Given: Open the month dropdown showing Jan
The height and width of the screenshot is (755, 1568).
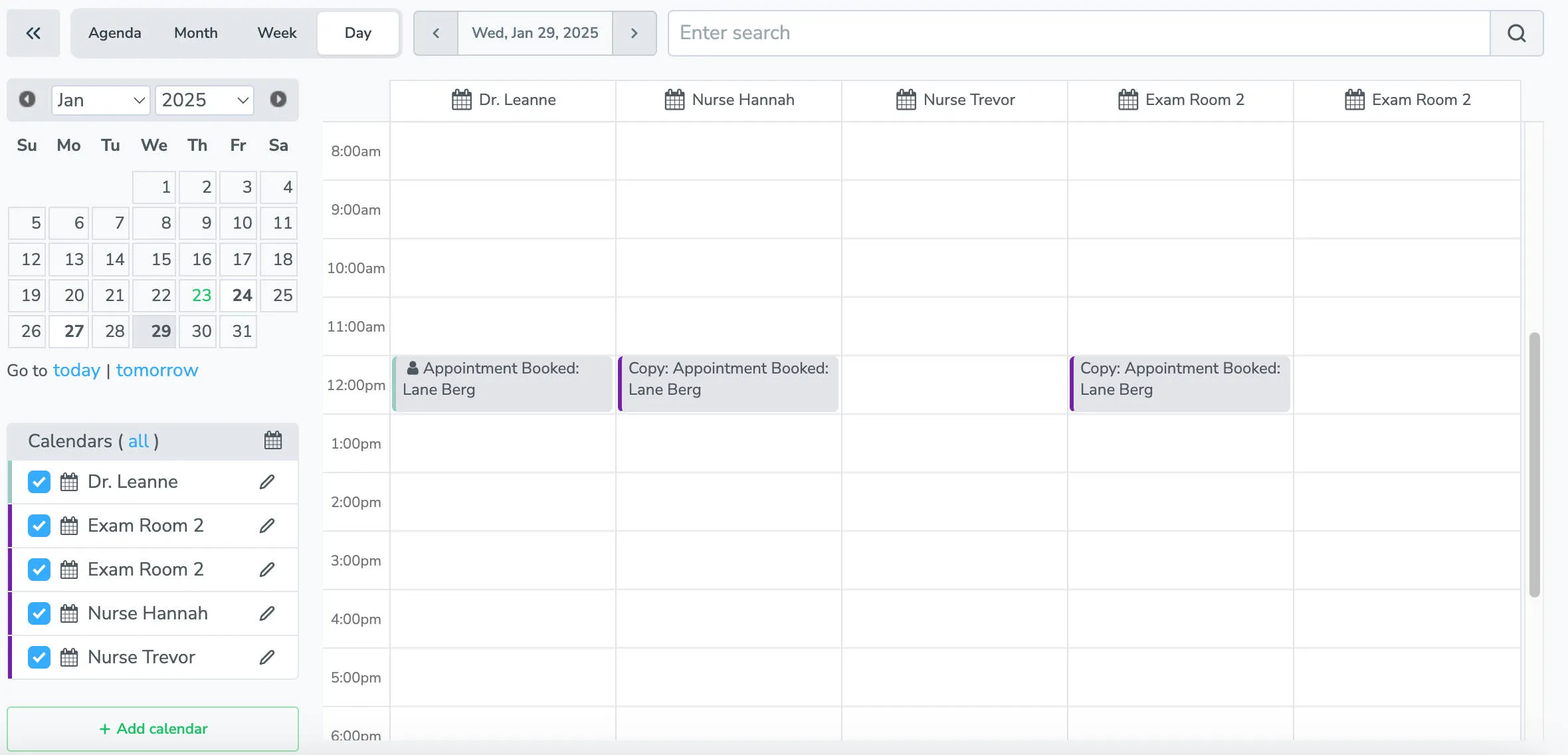Looking at the screenshot, I should tap(100, 100).
